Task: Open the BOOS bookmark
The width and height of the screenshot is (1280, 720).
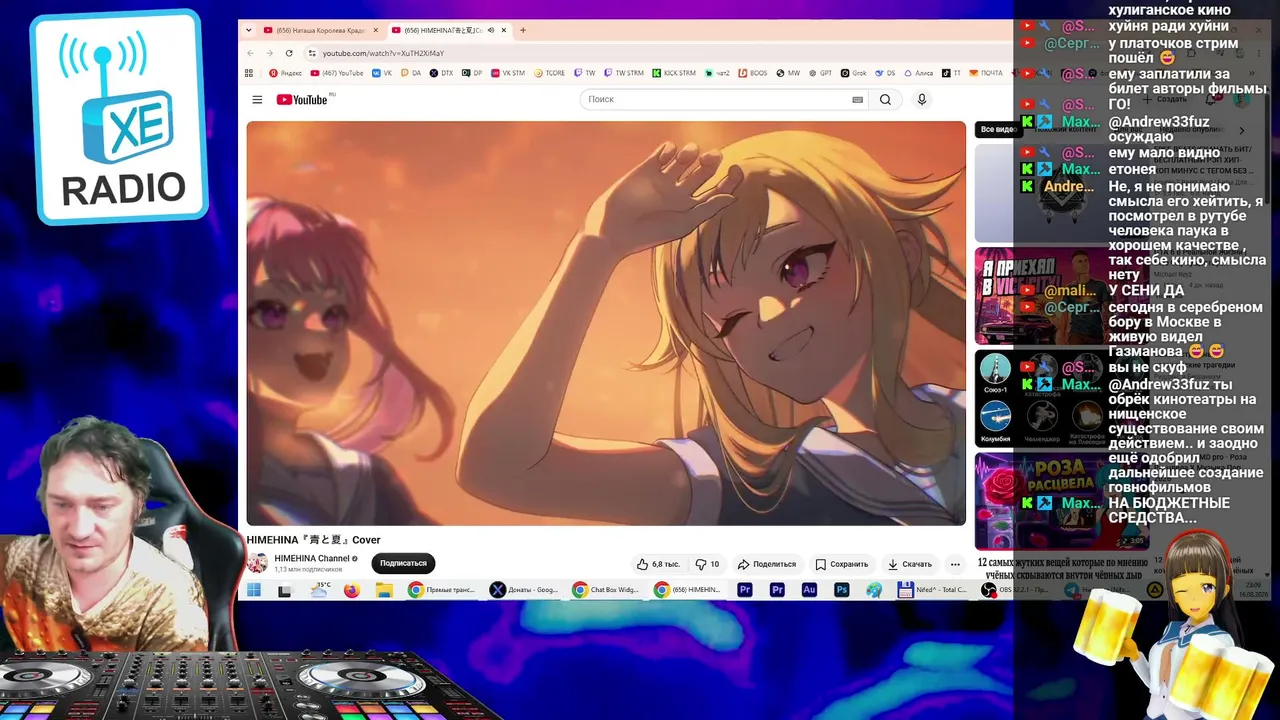Action: pos(753,73)
